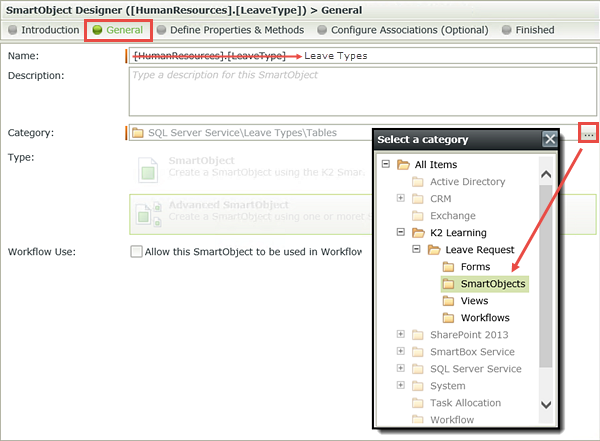
Task: Expand the CRM folder node
Action: [401, 198]
